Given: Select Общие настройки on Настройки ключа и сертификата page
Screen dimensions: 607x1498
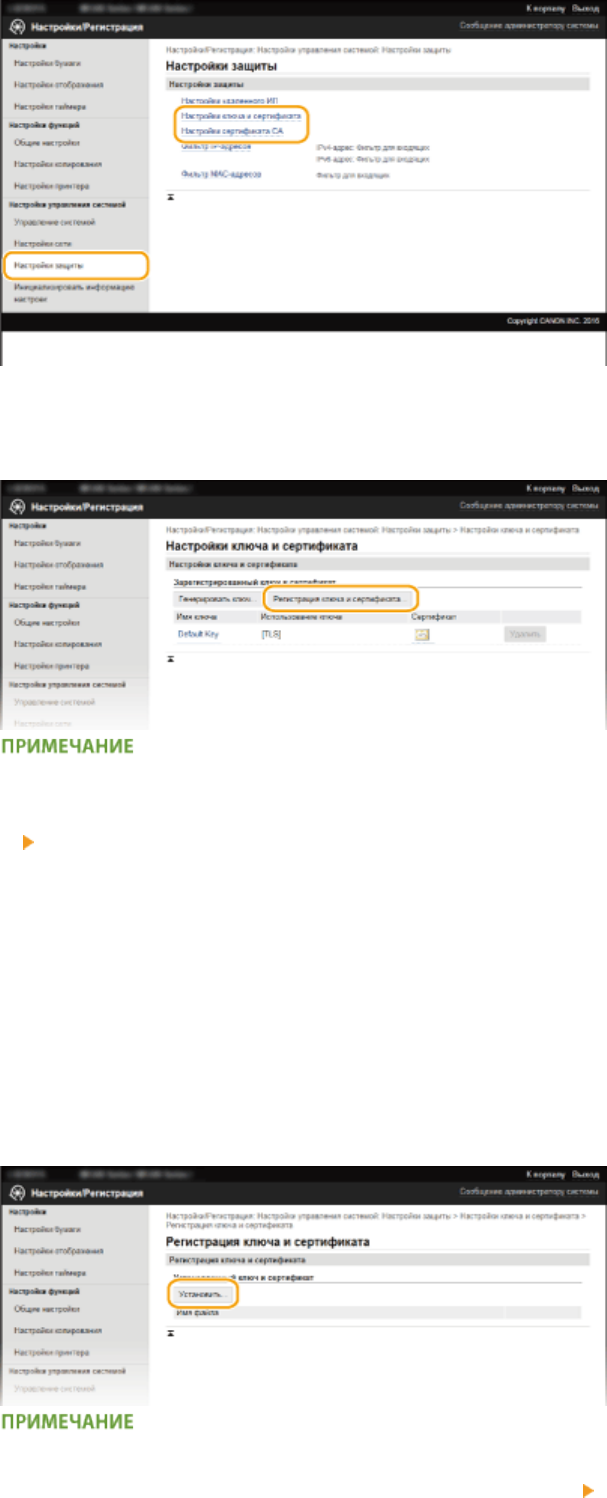Looking at the screenshot, I should (x=47, y=622).
